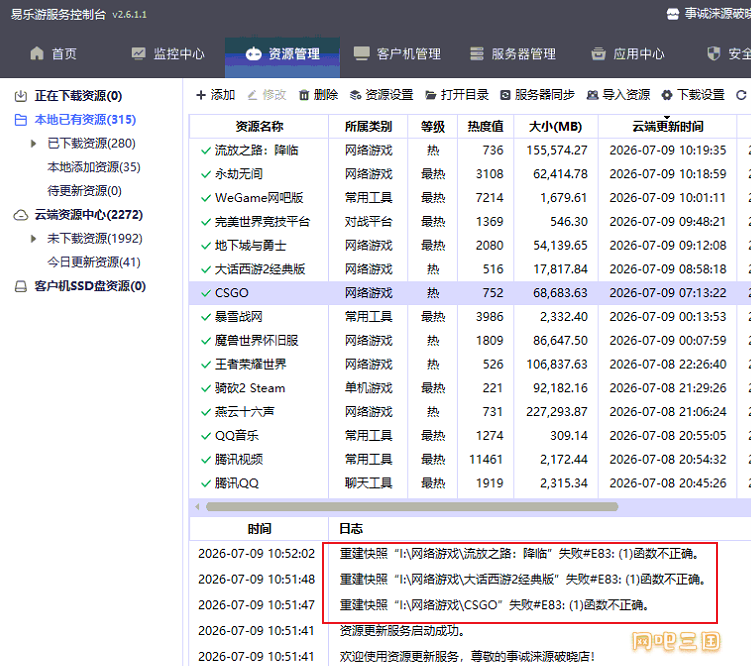Click the green checkmark of 永劫无间
Viewport: 751px width, 666px height.
tap(206, 174)
